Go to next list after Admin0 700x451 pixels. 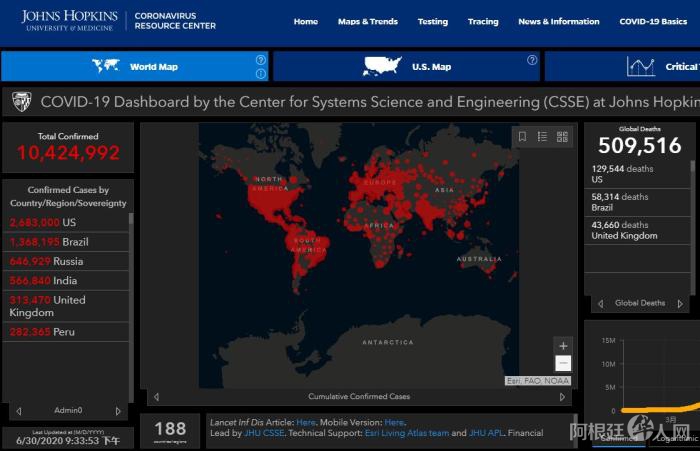point(118,411)
